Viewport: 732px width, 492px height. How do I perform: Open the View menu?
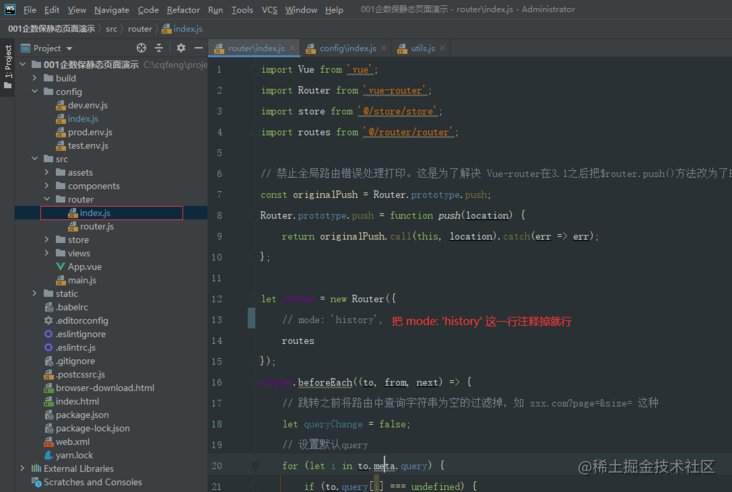click(x=77, y=10)
